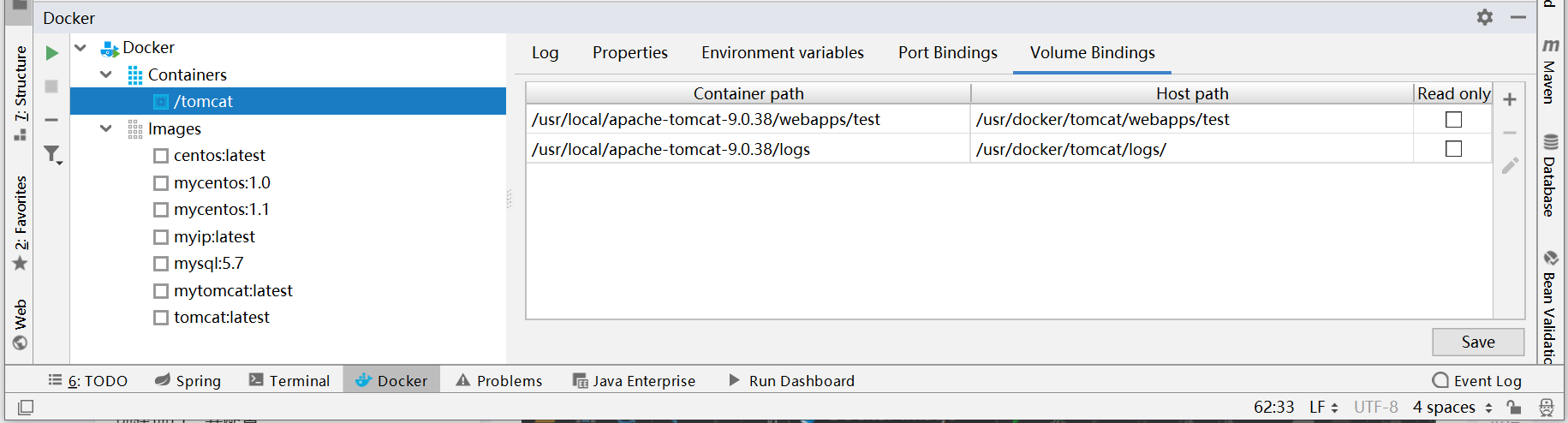Viewport: 1568px width, 423px height.
Task: Click the pencil edit binding icon
Action: coord(1510,165)
